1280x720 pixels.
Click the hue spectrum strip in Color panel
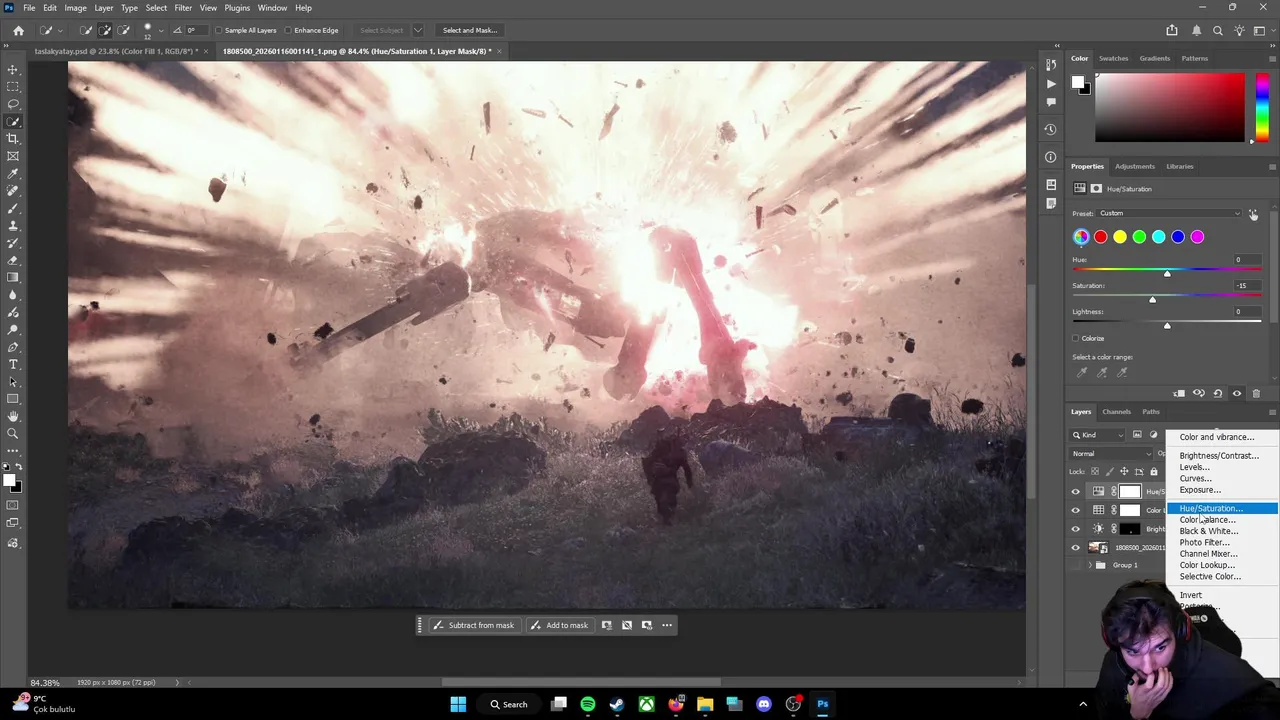1261,107
